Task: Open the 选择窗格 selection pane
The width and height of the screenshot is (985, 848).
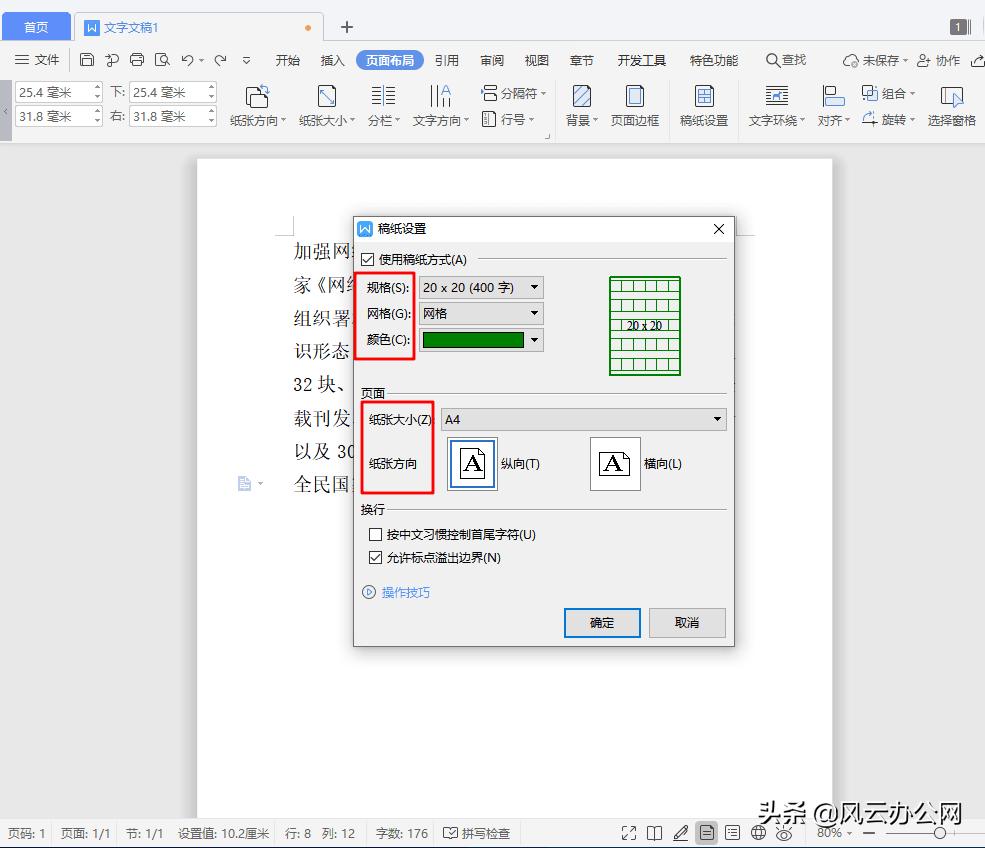Action: click(950, 105)
